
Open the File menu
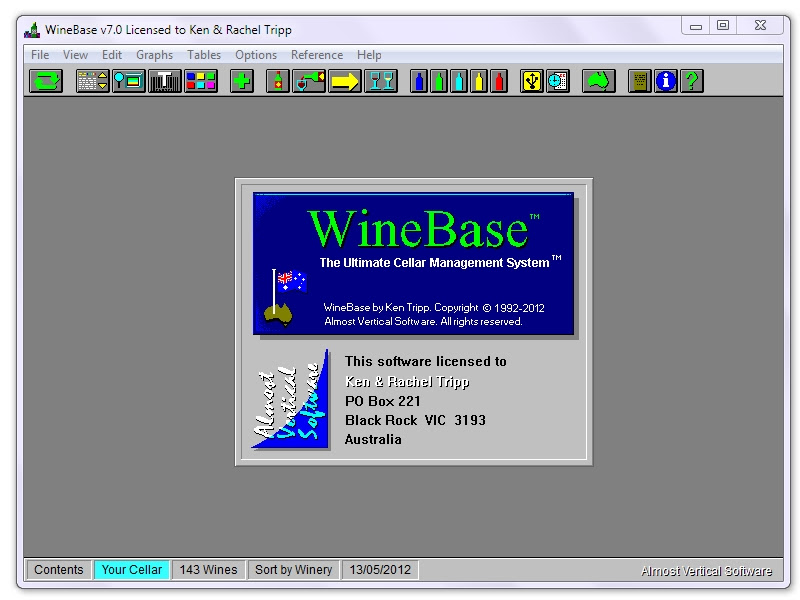coord(40,55)
